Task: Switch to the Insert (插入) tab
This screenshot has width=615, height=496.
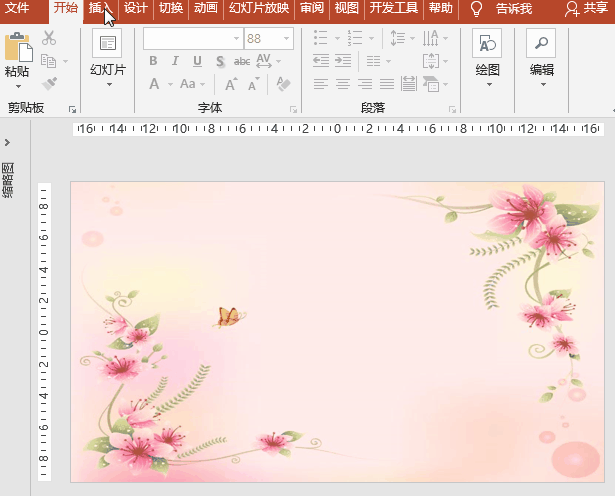Action: pos(100,8)
